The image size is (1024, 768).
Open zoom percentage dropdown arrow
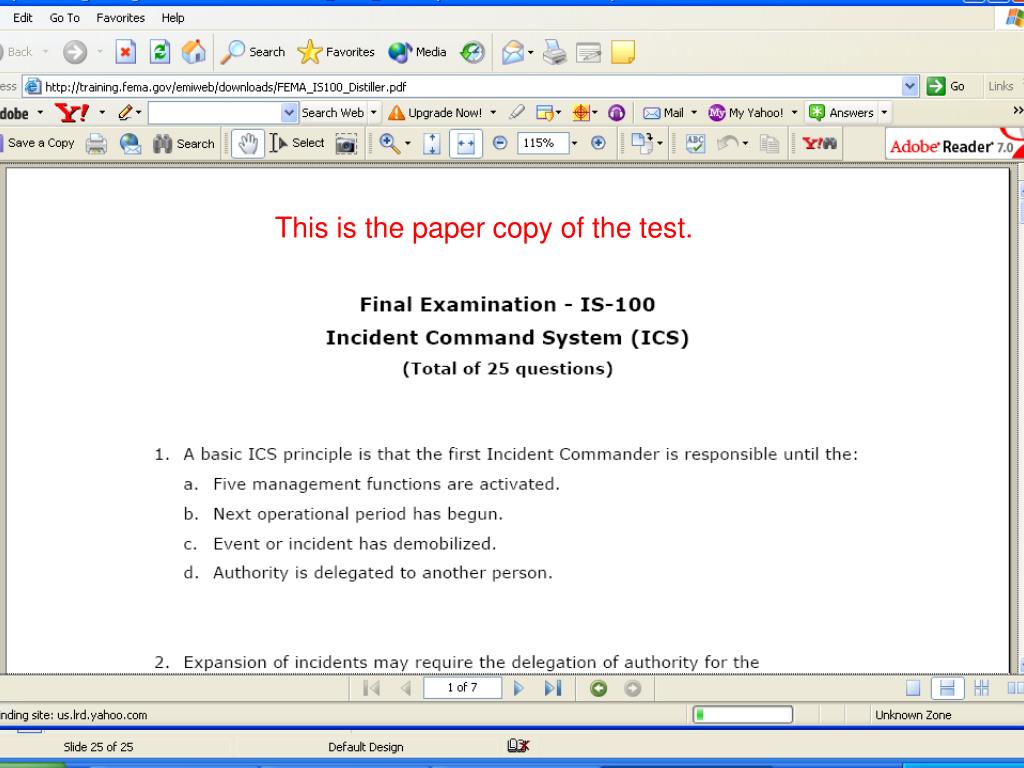click(574, 143)
